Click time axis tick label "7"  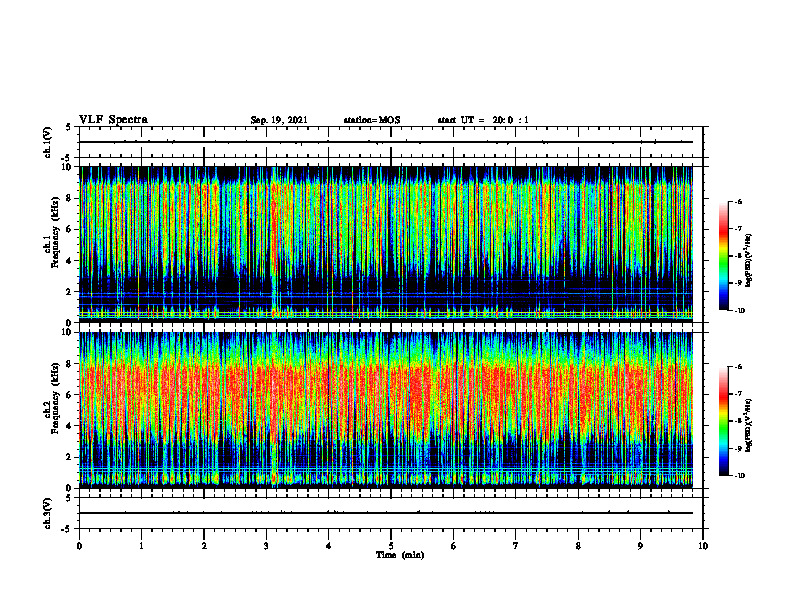click(x=516, y=546)
